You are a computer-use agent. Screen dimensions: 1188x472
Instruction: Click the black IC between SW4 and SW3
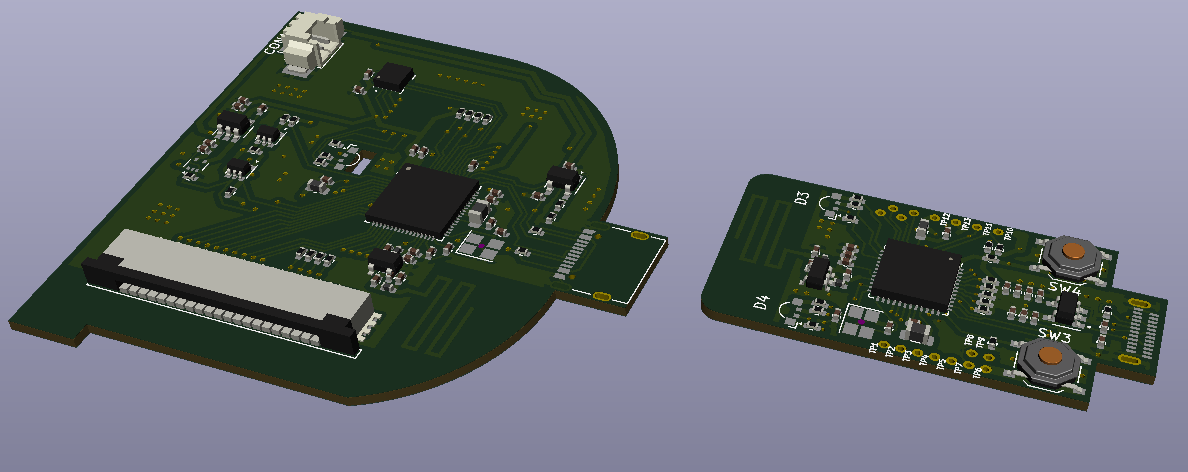pyautogui.click(x=1068, y=307)
